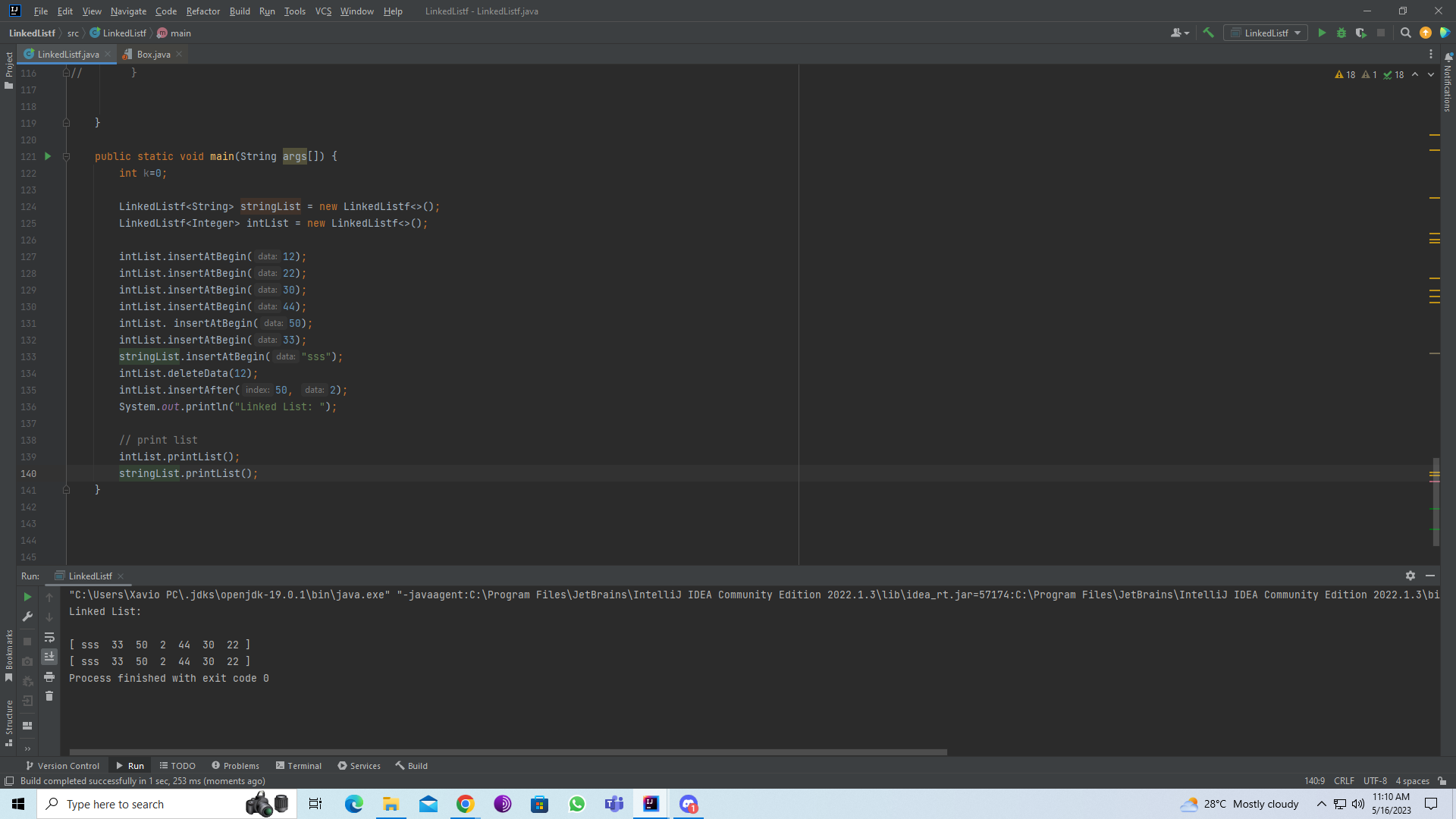This screenshot has width=1456, height=819.
Task: Close the LinkedListf.java tab
Action: coord(108,54)
